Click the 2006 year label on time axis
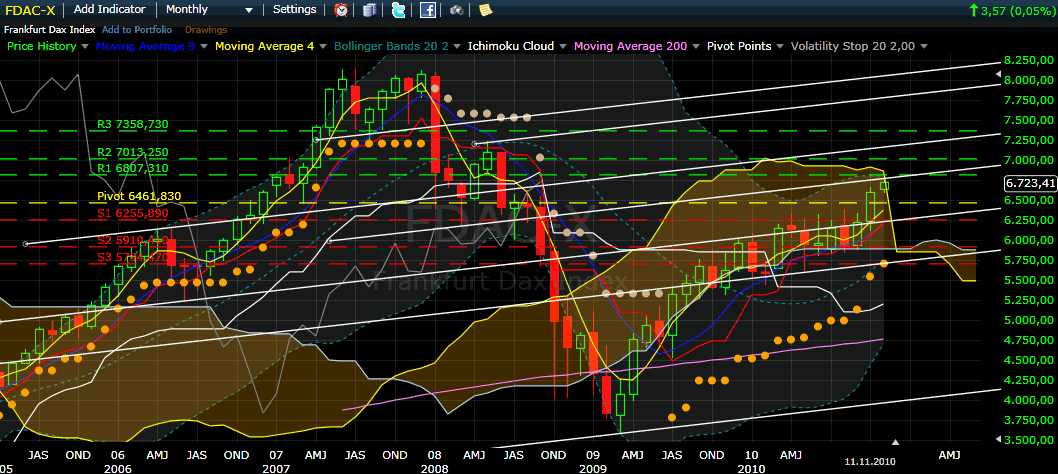Viewport: 1058px width, 474px height. [x=117, y=468]
